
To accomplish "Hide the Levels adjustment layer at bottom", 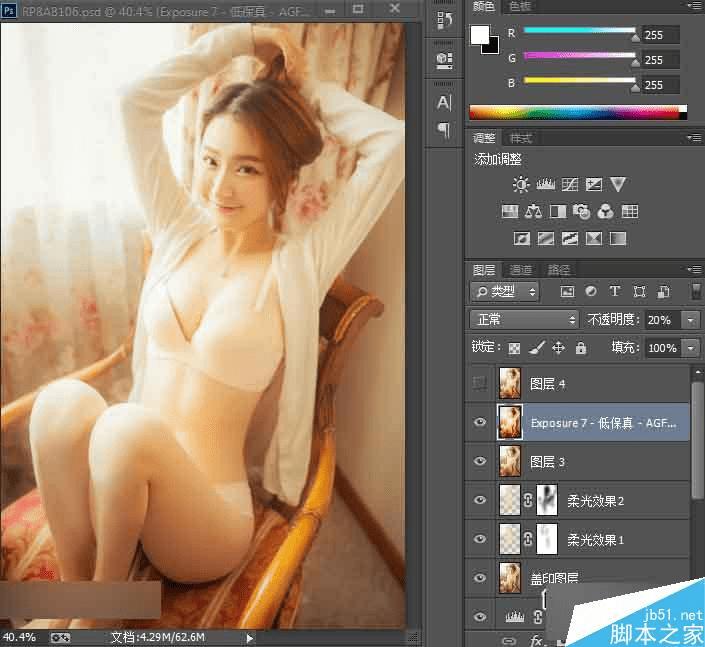I will click(480, 616).
